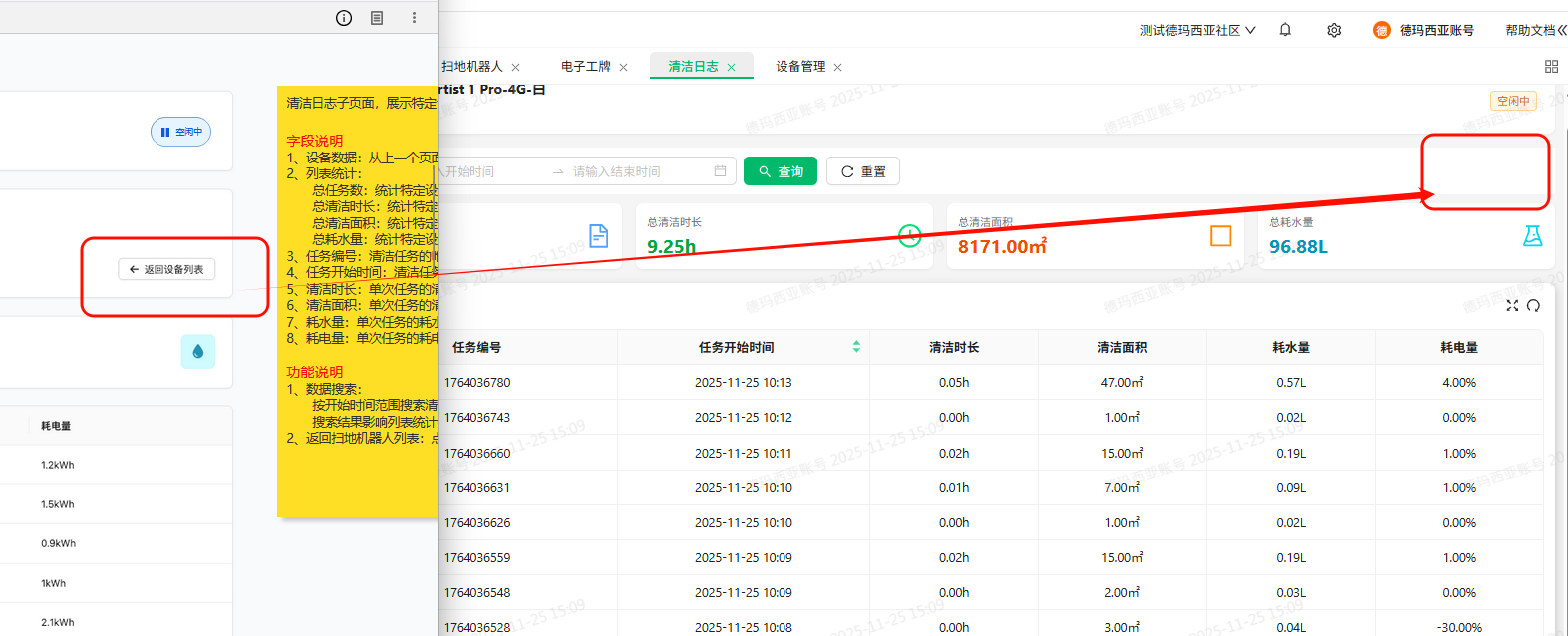Toggle the 空闲中 pause status pill
Viewport: 1568px width, 636px height.
point(180,132)
